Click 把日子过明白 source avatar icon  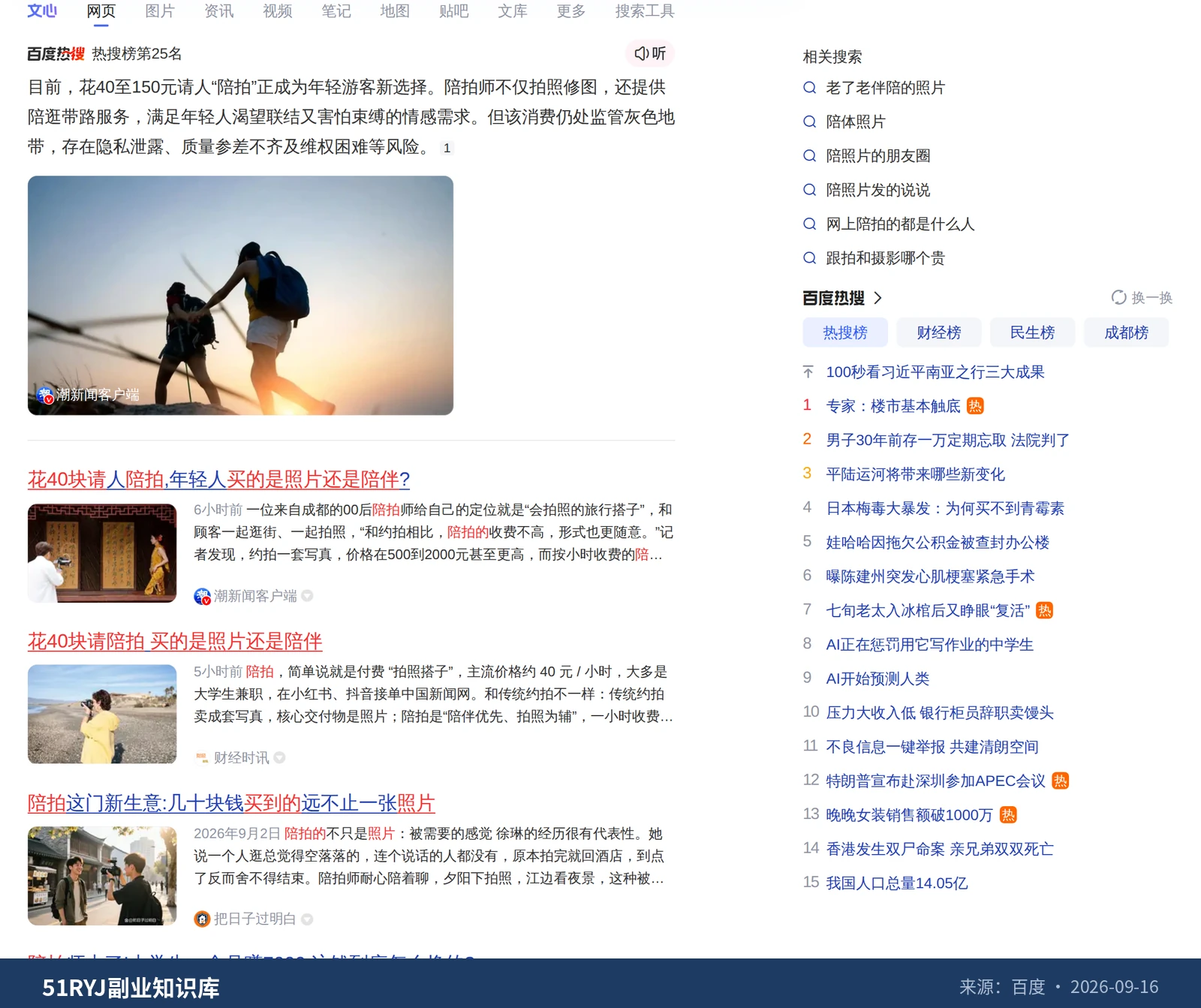coord(202,919)
